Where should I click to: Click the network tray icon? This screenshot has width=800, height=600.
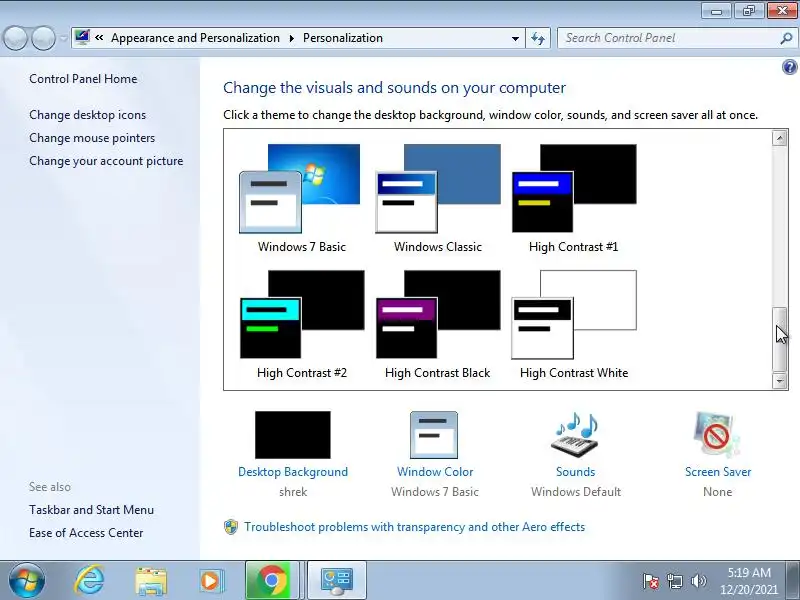point(674,581)
